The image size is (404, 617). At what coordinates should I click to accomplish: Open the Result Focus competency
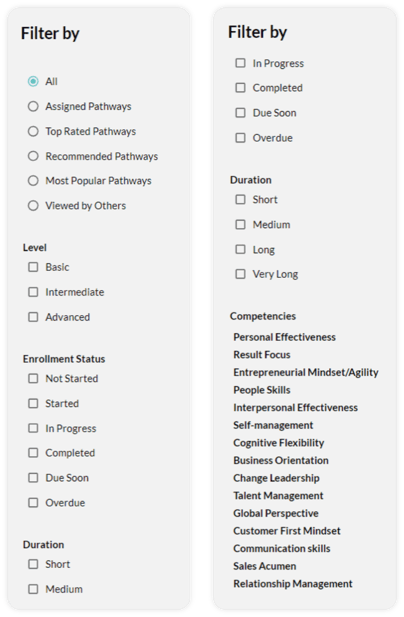[x=262, y=355]
